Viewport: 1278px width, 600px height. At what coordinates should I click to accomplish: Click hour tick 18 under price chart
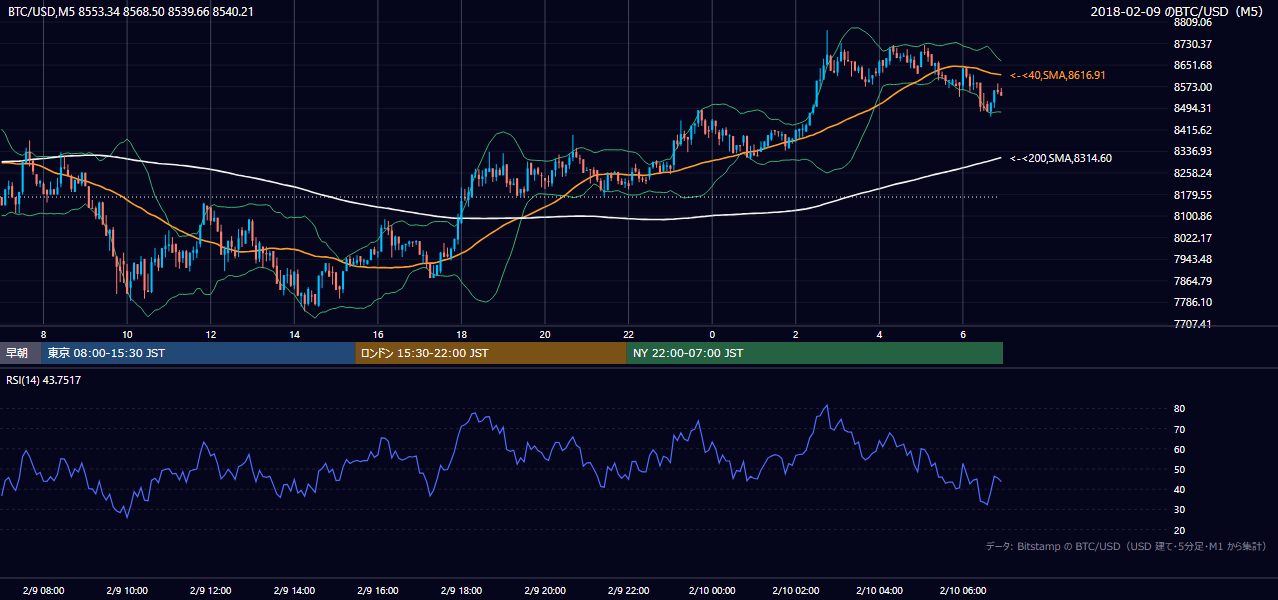(x=461, y=334)
